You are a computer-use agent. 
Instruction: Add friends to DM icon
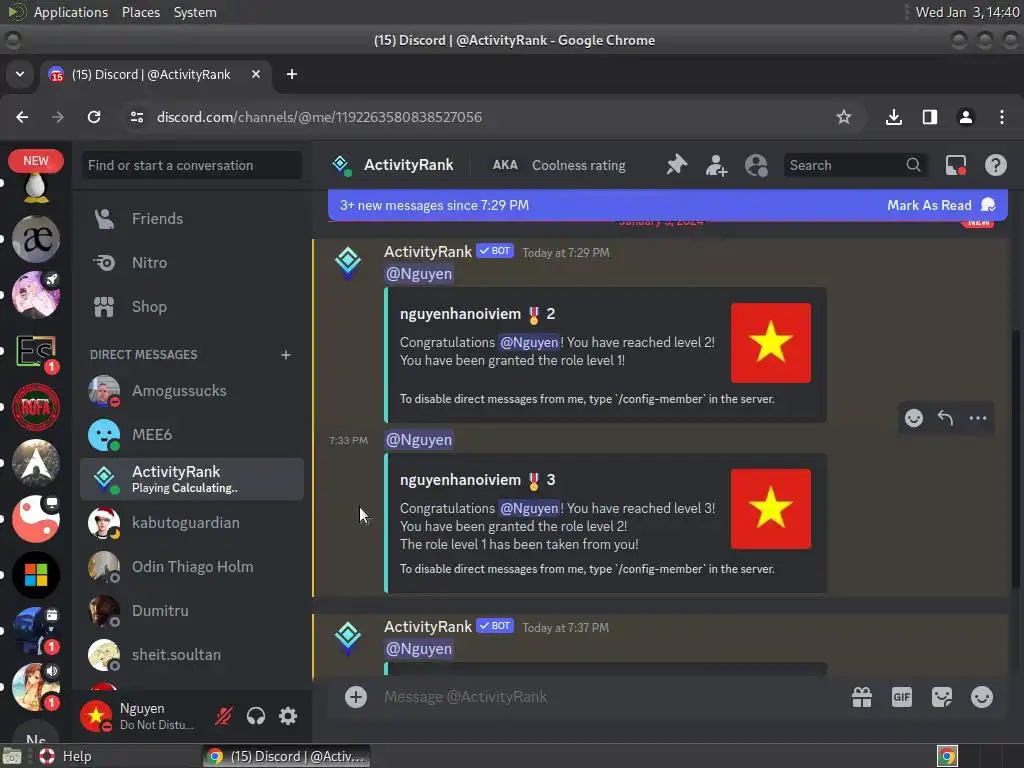(x=716, y=165)
